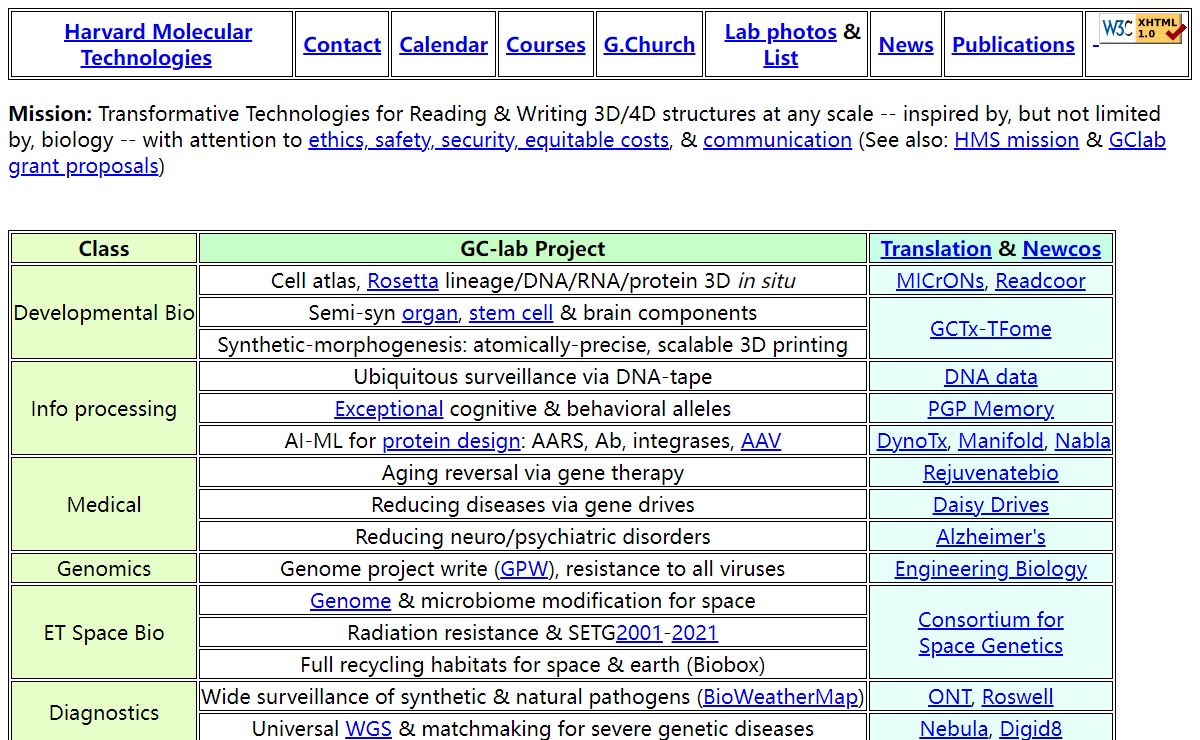Open the Digid8 link
Image resolution: width=1200 pixels, height=740 pixels.
(1031, 729)
